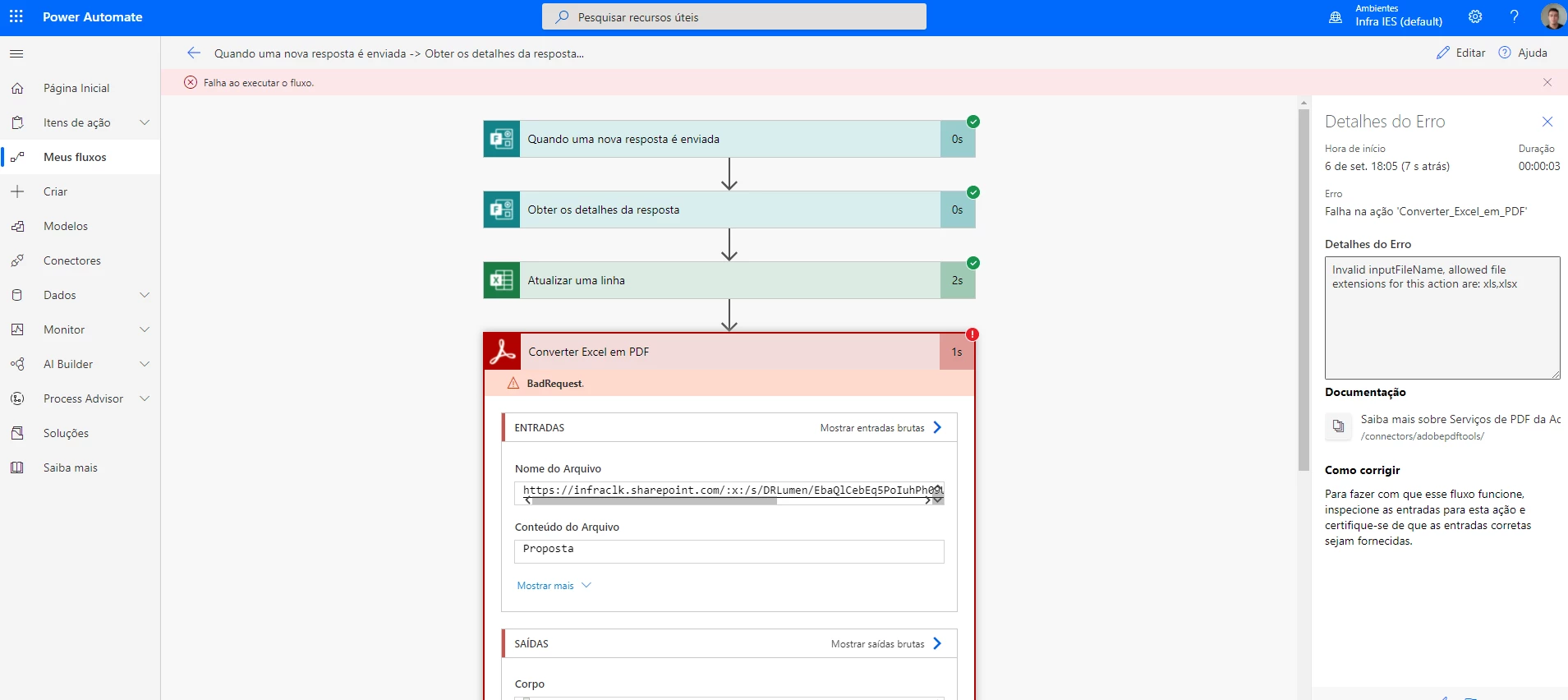Open the user profile avatar
The image size is (1568, 700).
1552,16
